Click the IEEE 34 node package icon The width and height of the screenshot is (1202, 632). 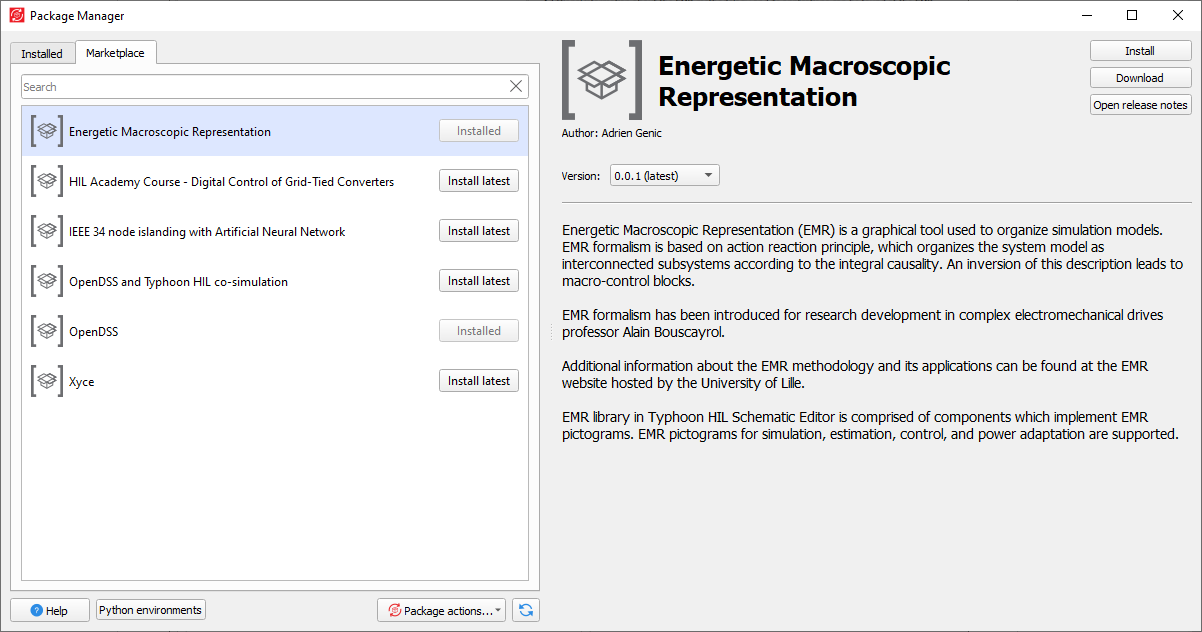click(45, 231)
